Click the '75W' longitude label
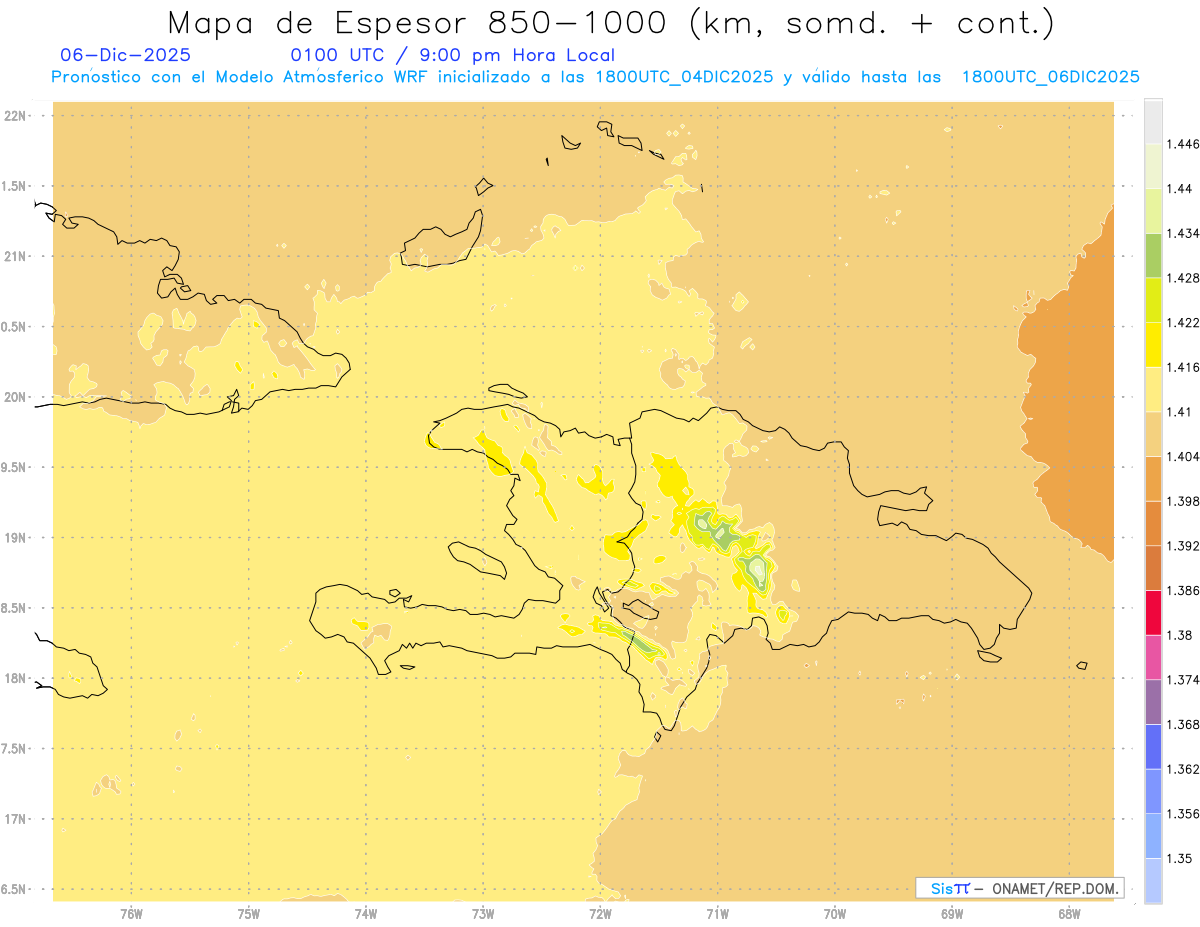The image size is (1200, 927). coord(248,914)
